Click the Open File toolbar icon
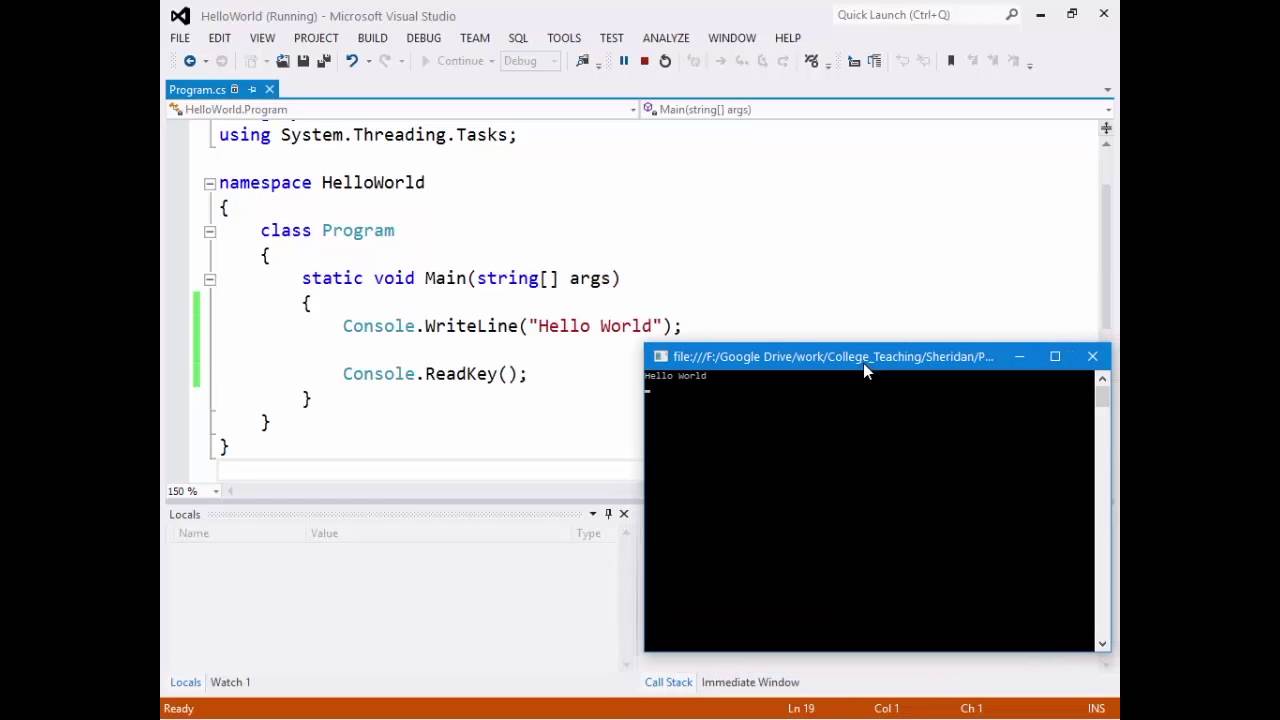Viewport: 1280px width, 720px height. click(283, 61)
